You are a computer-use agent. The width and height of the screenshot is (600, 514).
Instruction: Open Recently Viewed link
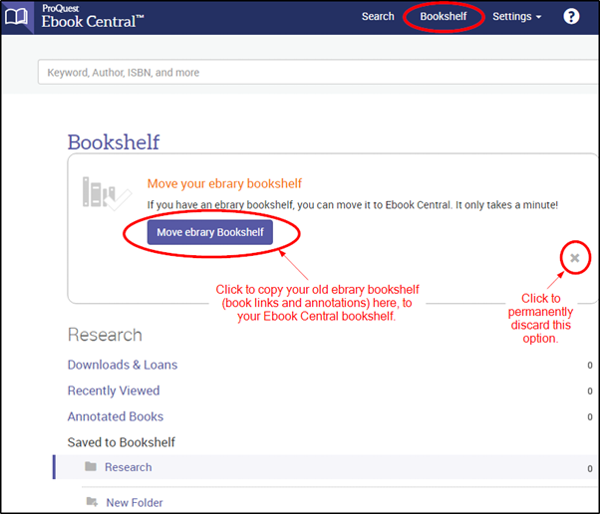tap(114, 390)
